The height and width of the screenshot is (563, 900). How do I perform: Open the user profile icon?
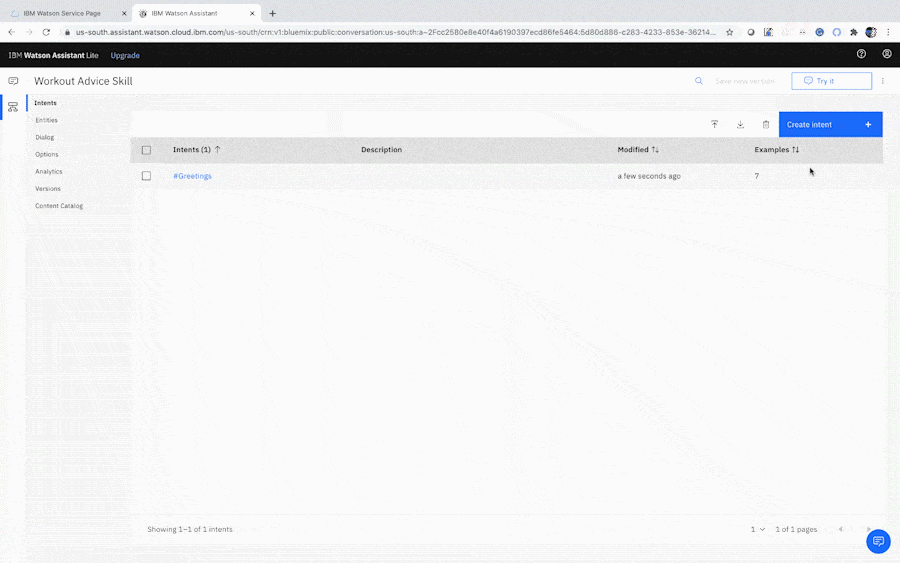[887, 54]
